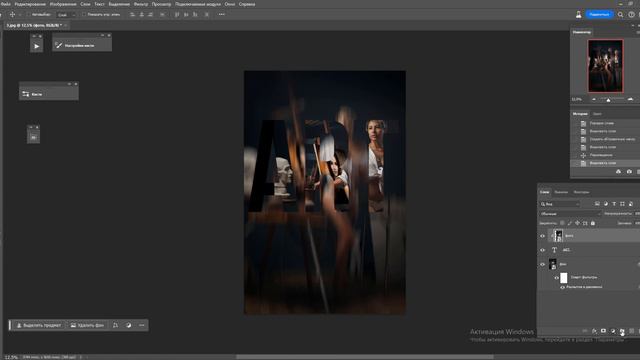Click transform icon in contextual task bar

pos(116,325)
